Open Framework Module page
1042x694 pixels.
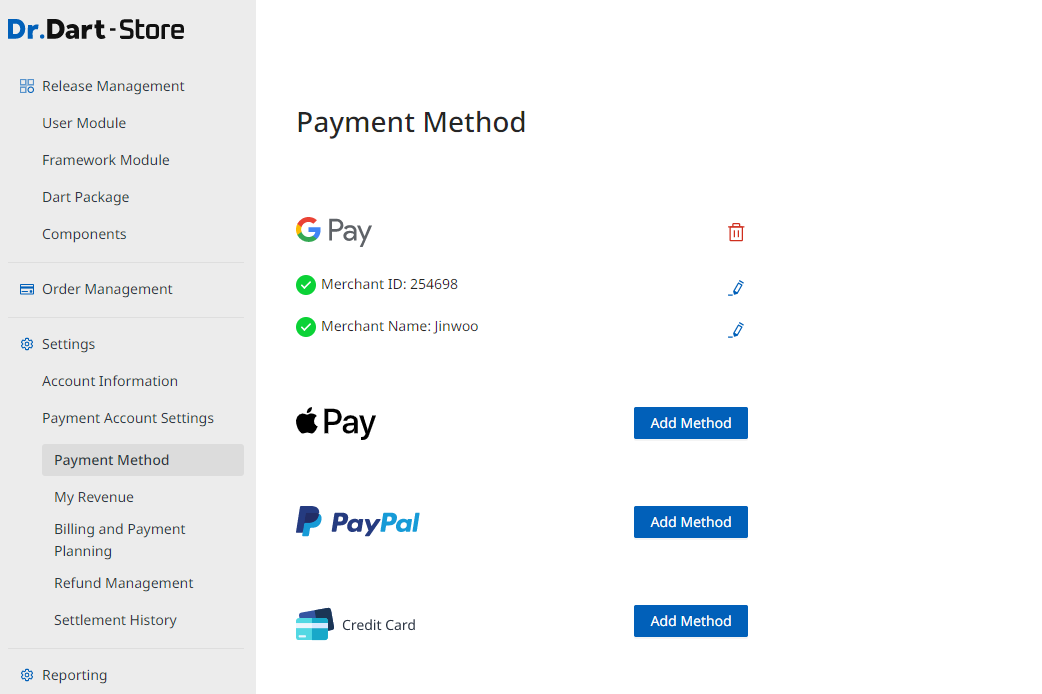click(106, 160)
